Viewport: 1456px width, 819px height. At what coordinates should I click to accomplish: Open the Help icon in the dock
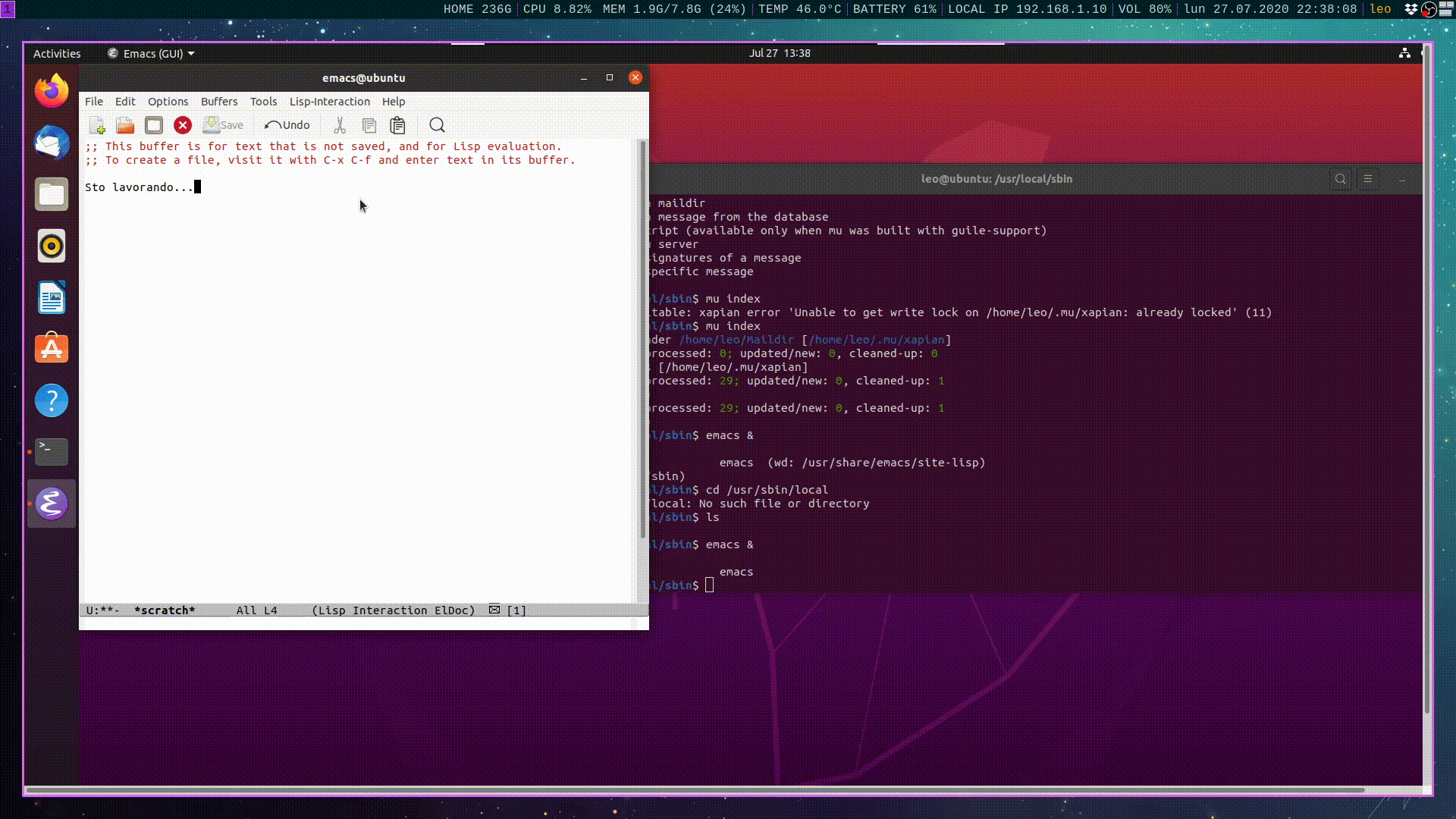click(x=52, y=400)
